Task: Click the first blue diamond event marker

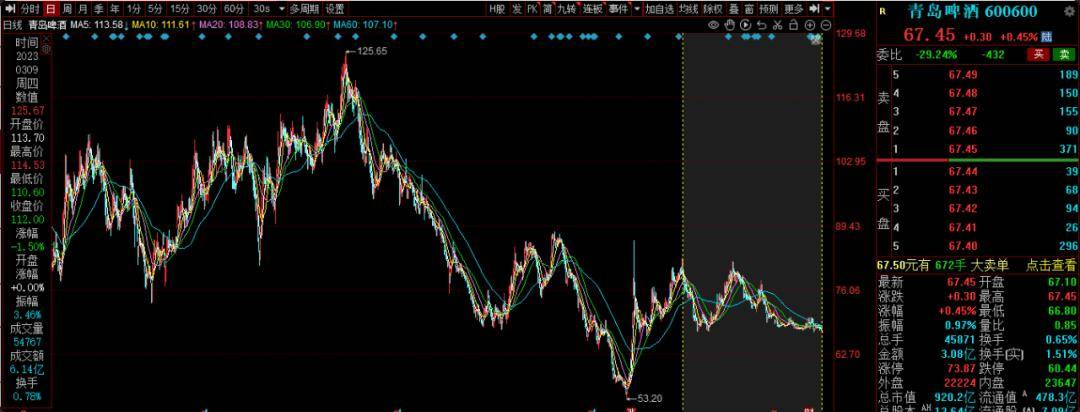Action: (x=65, y=37)
